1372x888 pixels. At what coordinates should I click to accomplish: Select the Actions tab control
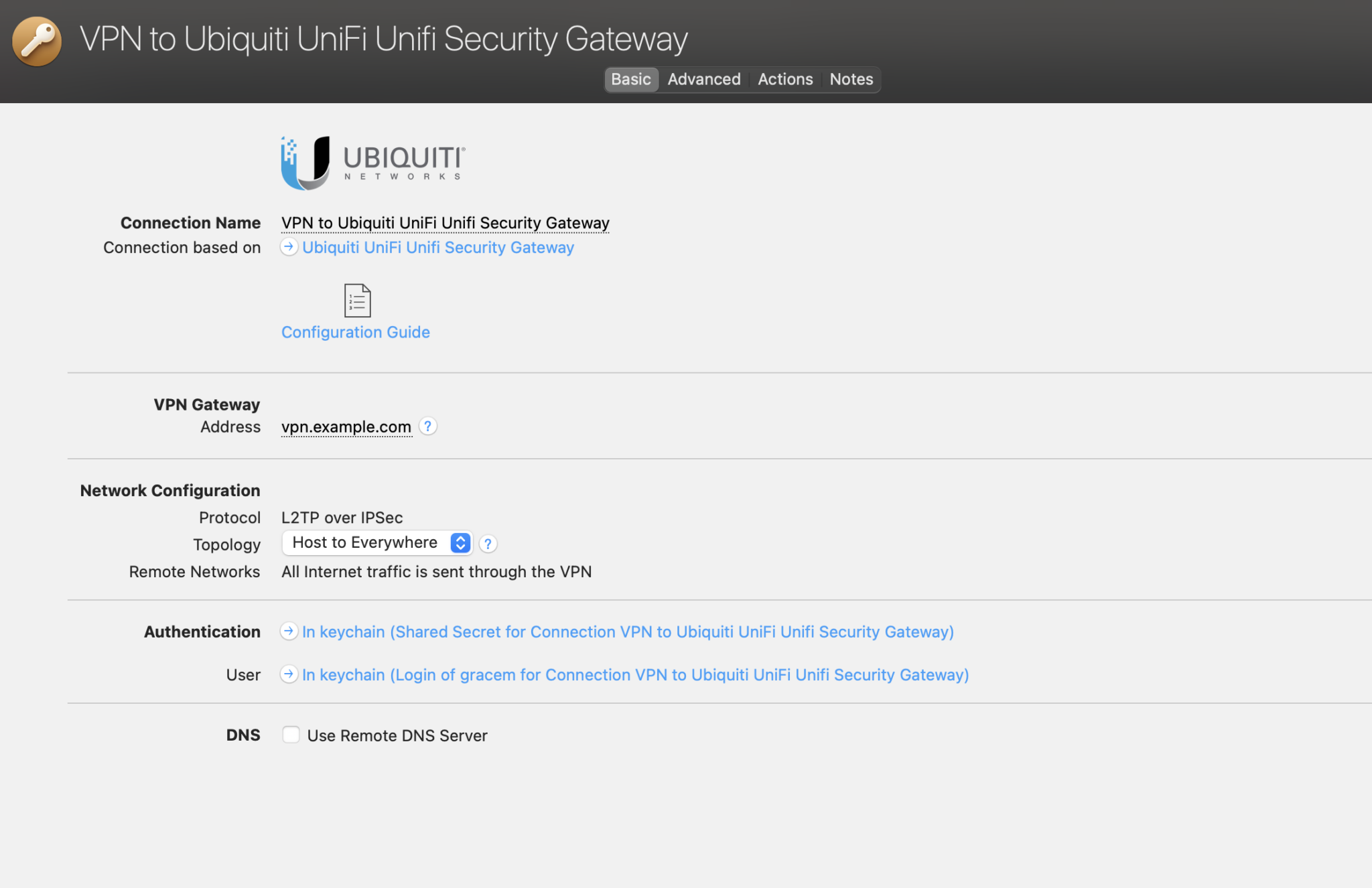tap(785, 79)
